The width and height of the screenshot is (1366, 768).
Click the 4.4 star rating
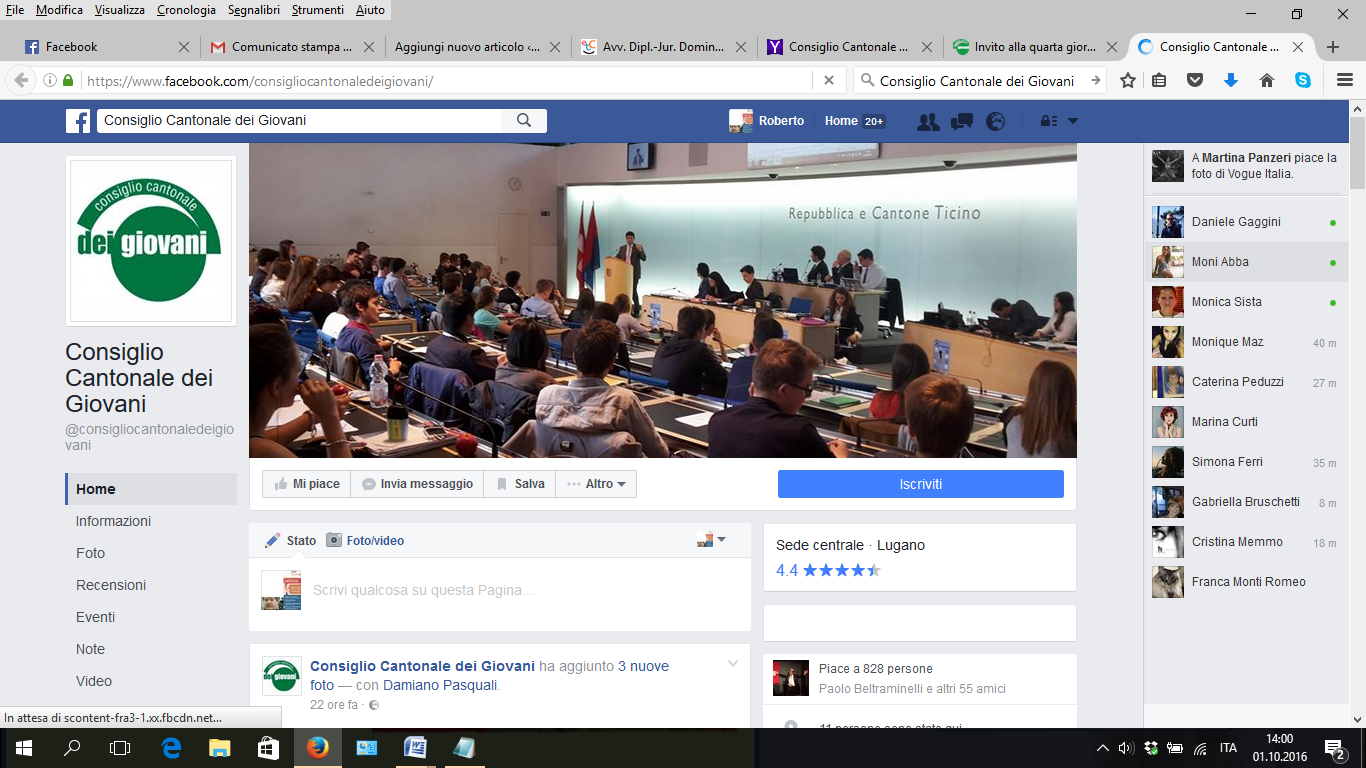tap(828, 571)
